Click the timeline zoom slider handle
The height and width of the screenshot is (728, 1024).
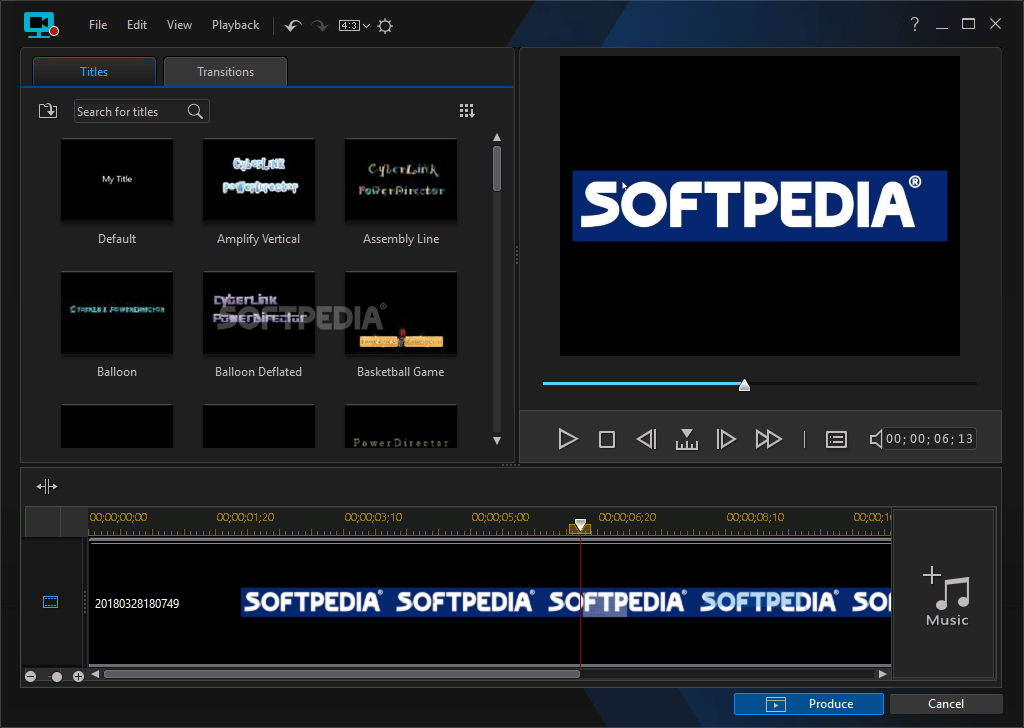57,676
